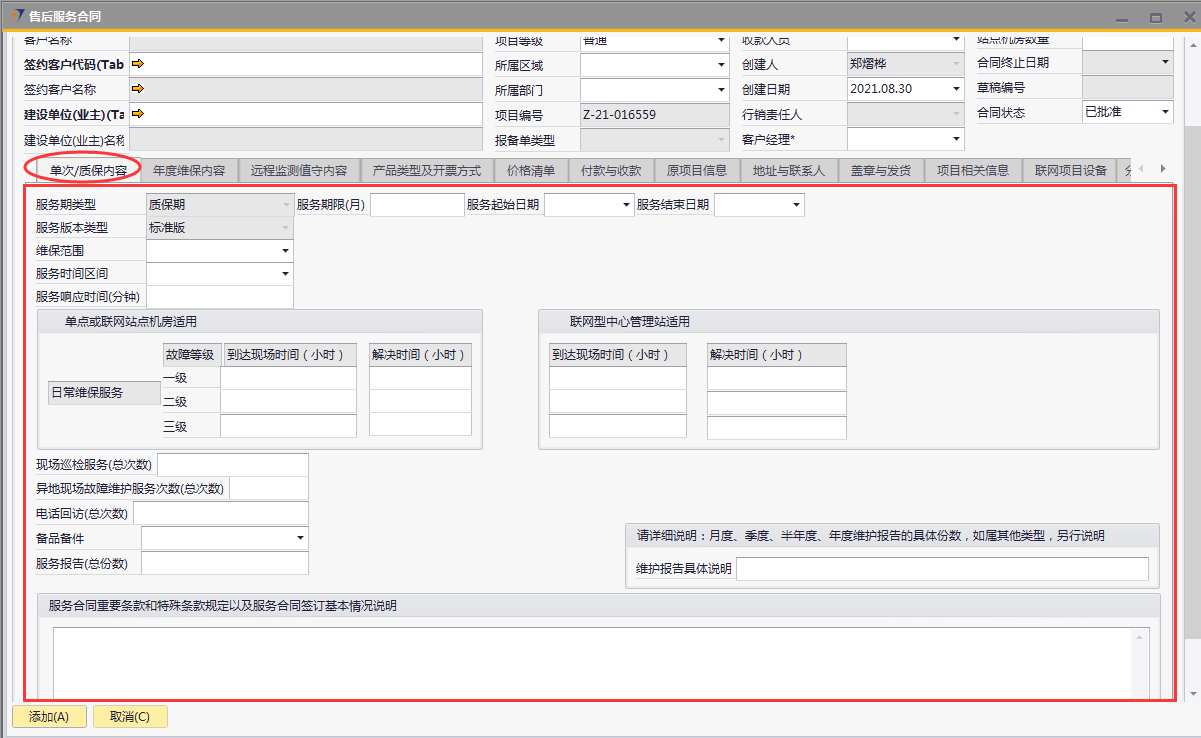Expand the 备品备件 dropdown
The image size is (1201, 738).
coord(301,539)
